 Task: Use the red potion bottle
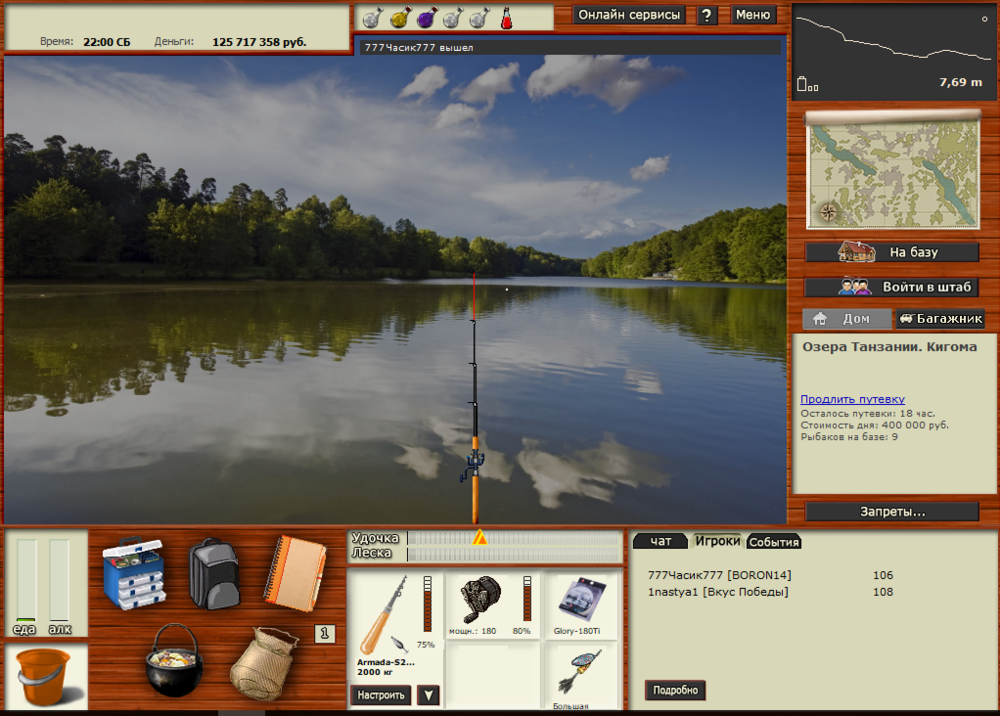(506, 17)
